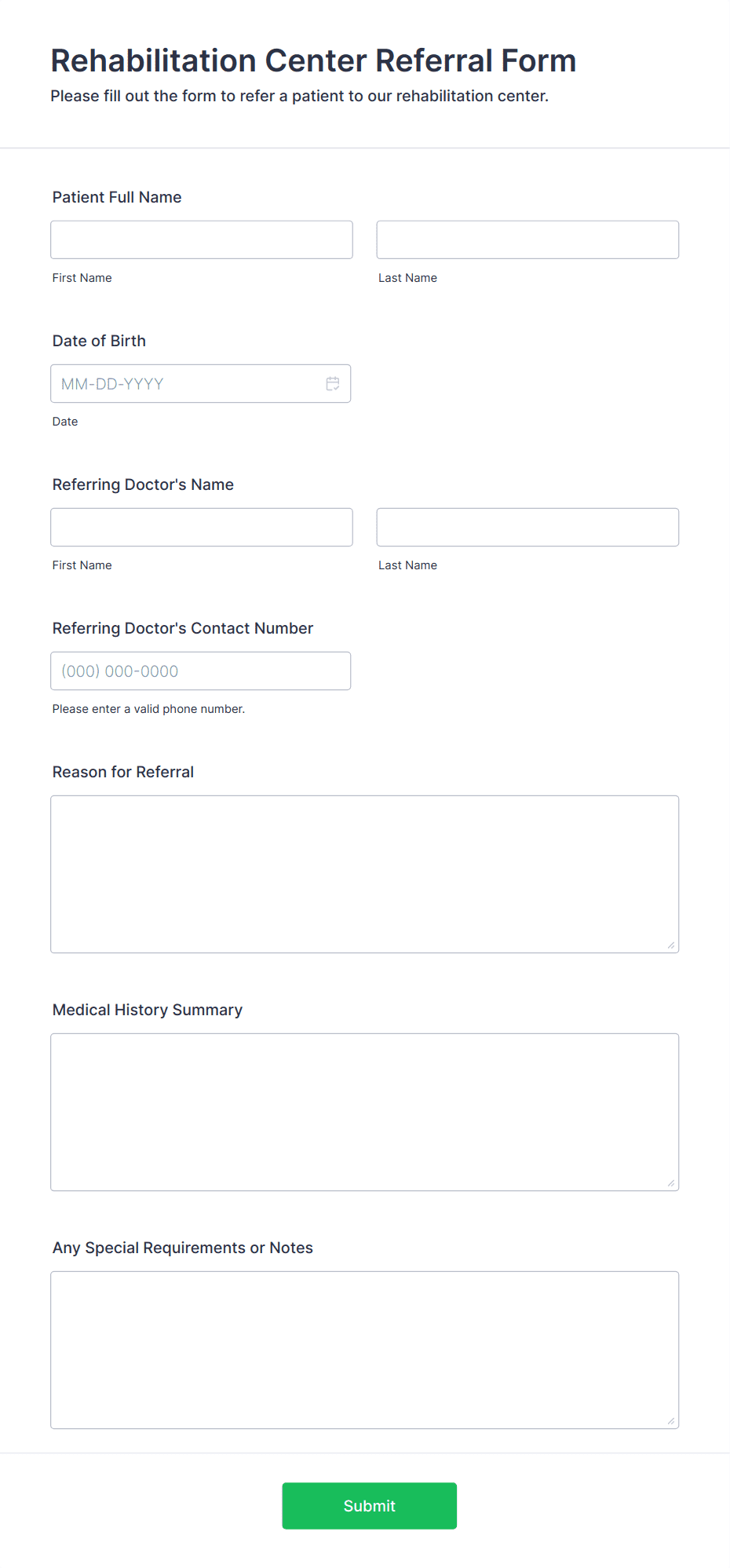Click the Medical History Summary resize handle

point(671,1183)
